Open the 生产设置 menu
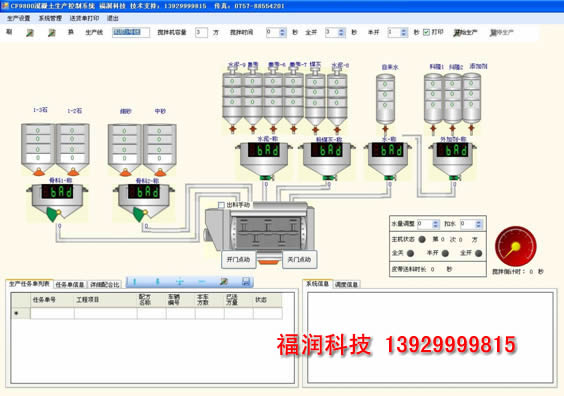Image resolution: width=564 pixels, height=396 pixels. 18,18
